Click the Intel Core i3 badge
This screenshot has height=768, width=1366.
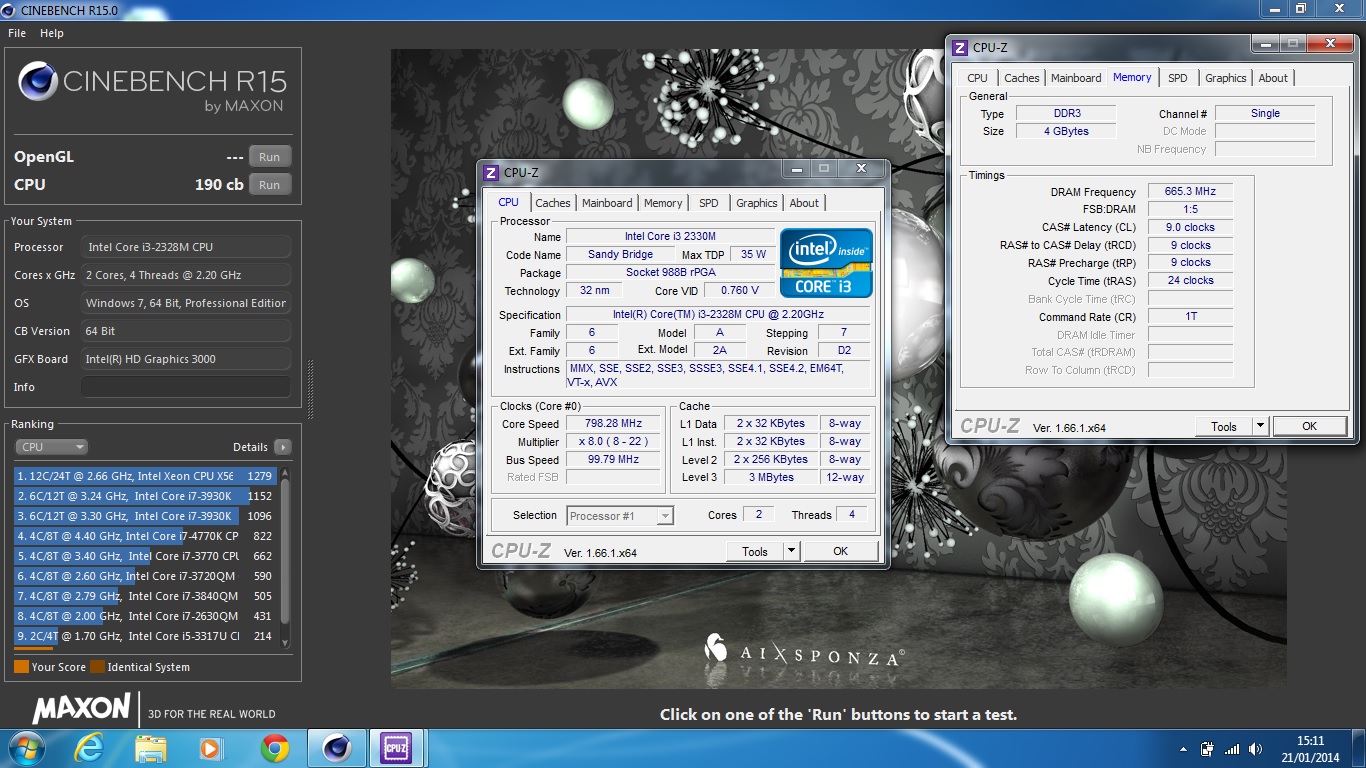(x=826, y=263)
